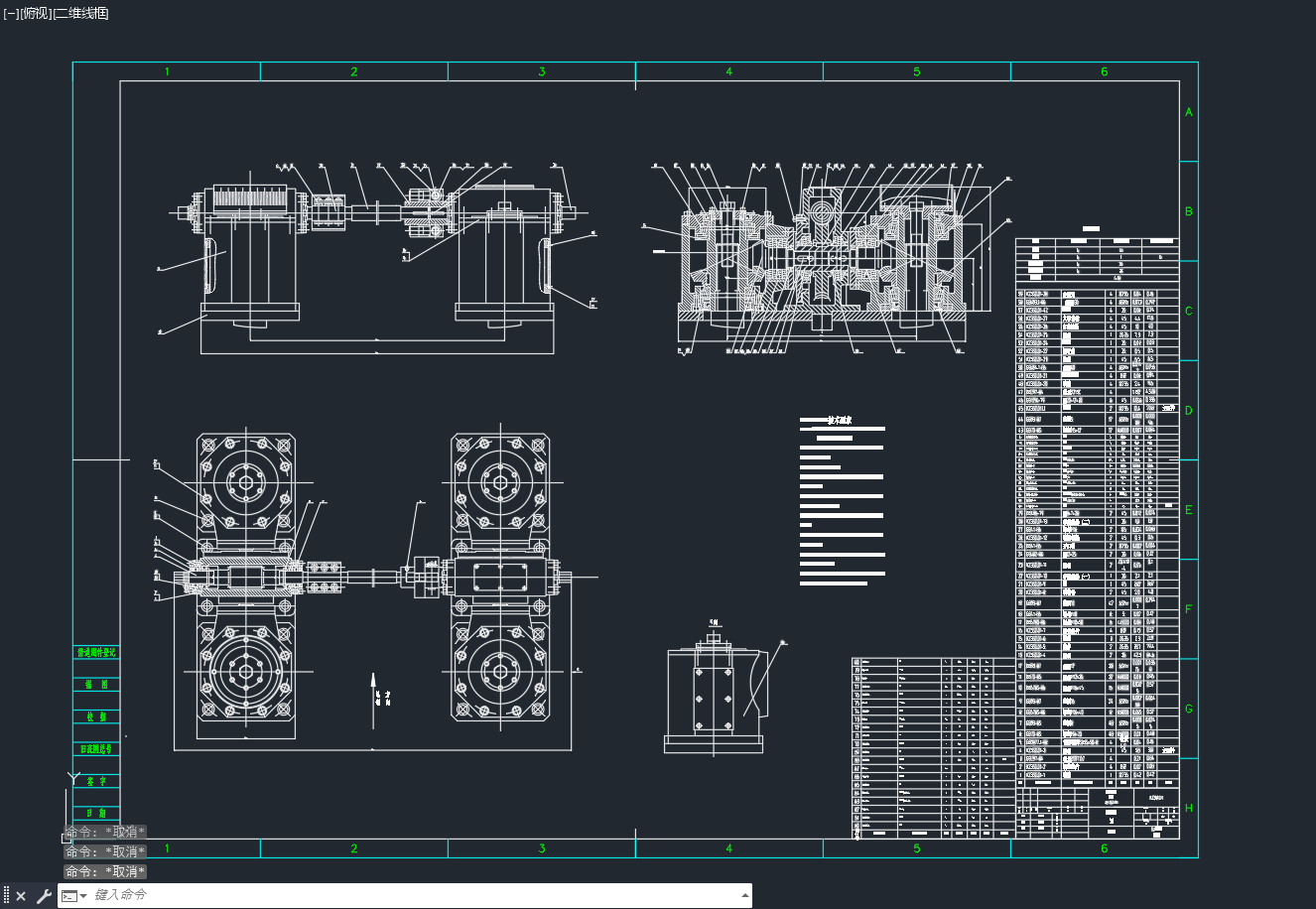Select the 技术要求 text block
The width and height of the screenshot is (1316, 909).
(x=842, y=502)
